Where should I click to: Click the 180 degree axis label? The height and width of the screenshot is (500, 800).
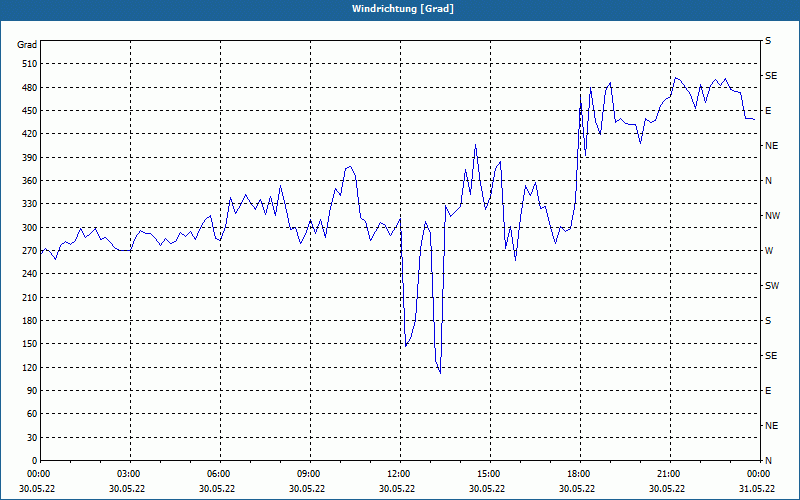pyautogui.click(x=30, y=321)
